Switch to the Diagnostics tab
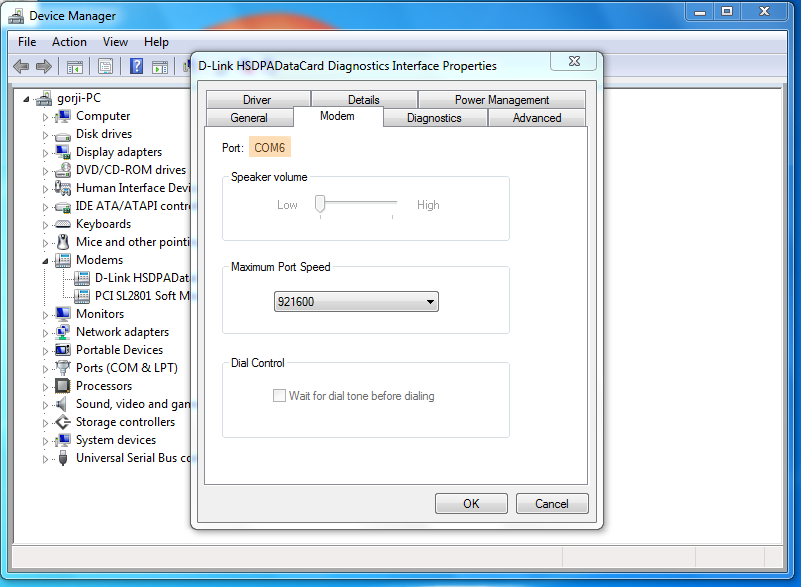This screenshot has width=801, height=587. point(435,118)
